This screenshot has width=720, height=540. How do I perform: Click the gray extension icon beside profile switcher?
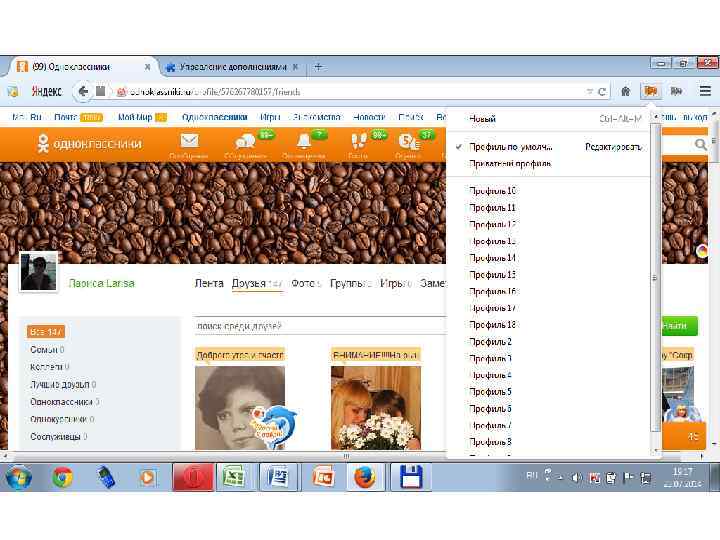pyautogui.click(x=676, y=91)
